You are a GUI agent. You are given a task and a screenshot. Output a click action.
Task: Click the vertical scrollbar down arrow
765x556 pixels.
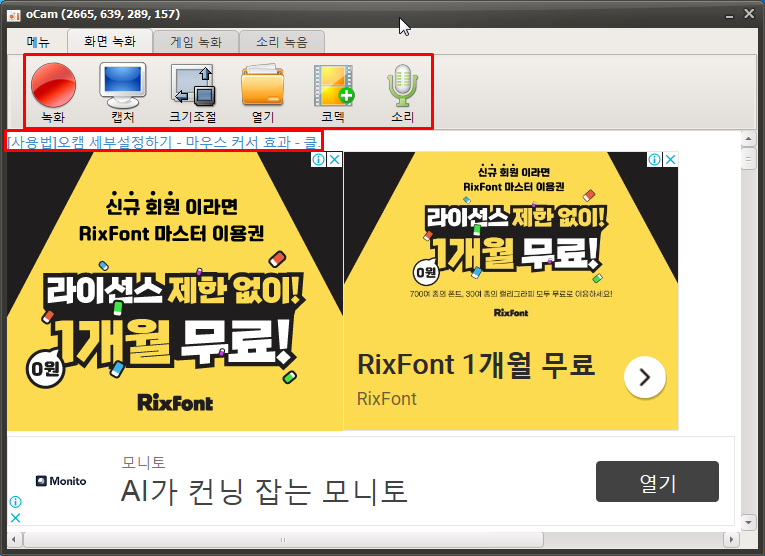coord(748,522)
